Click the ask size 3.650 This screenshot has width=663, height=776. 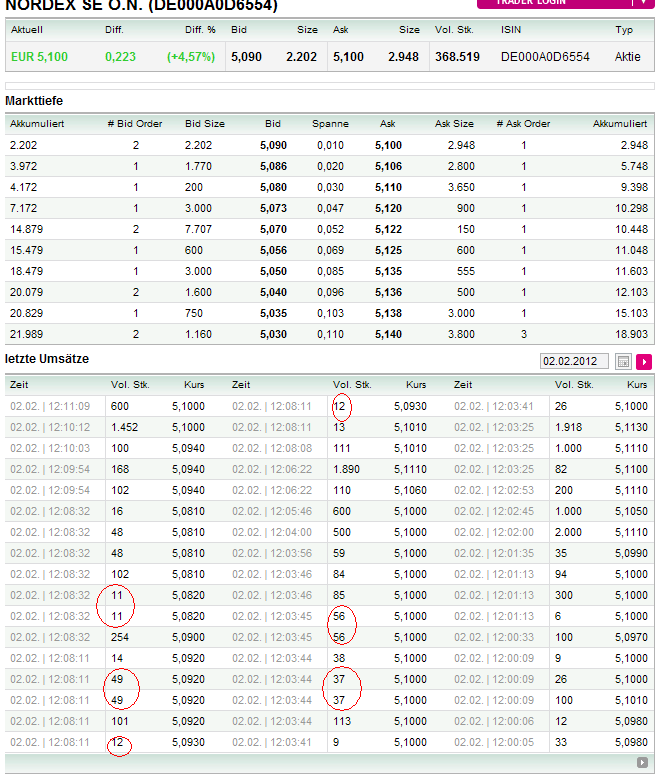[461, 188]
